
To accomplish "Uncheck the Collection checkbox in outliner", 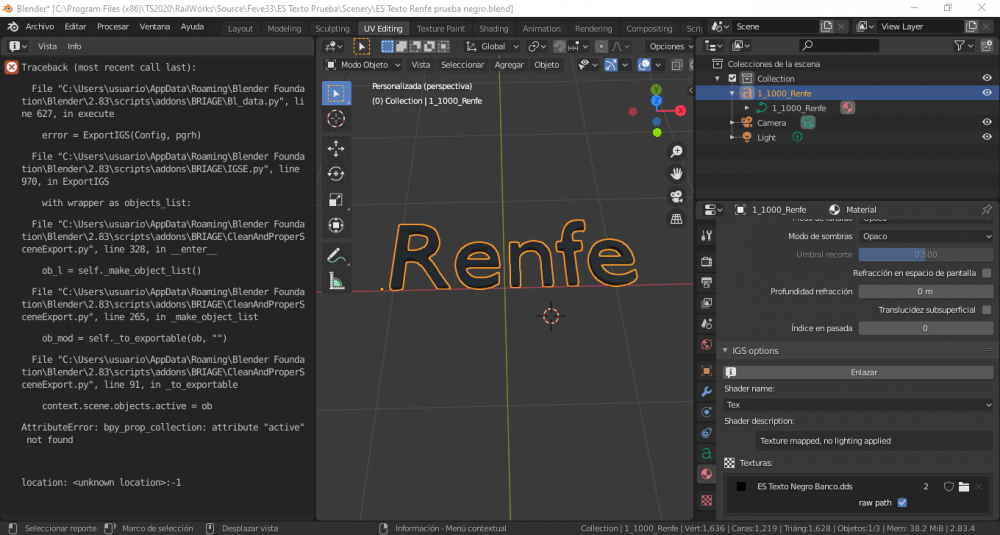I will tap(732, 78).
